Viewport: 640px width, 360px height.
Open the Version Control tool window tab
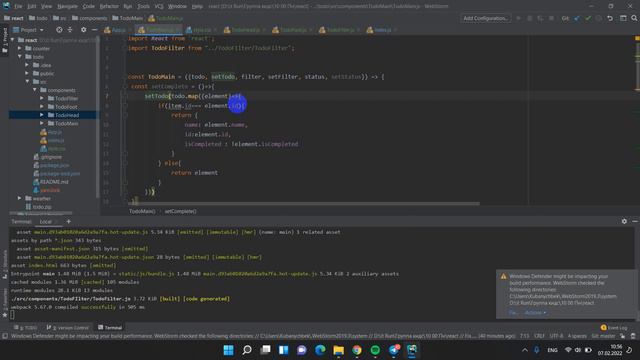click(x=67, y=328)
